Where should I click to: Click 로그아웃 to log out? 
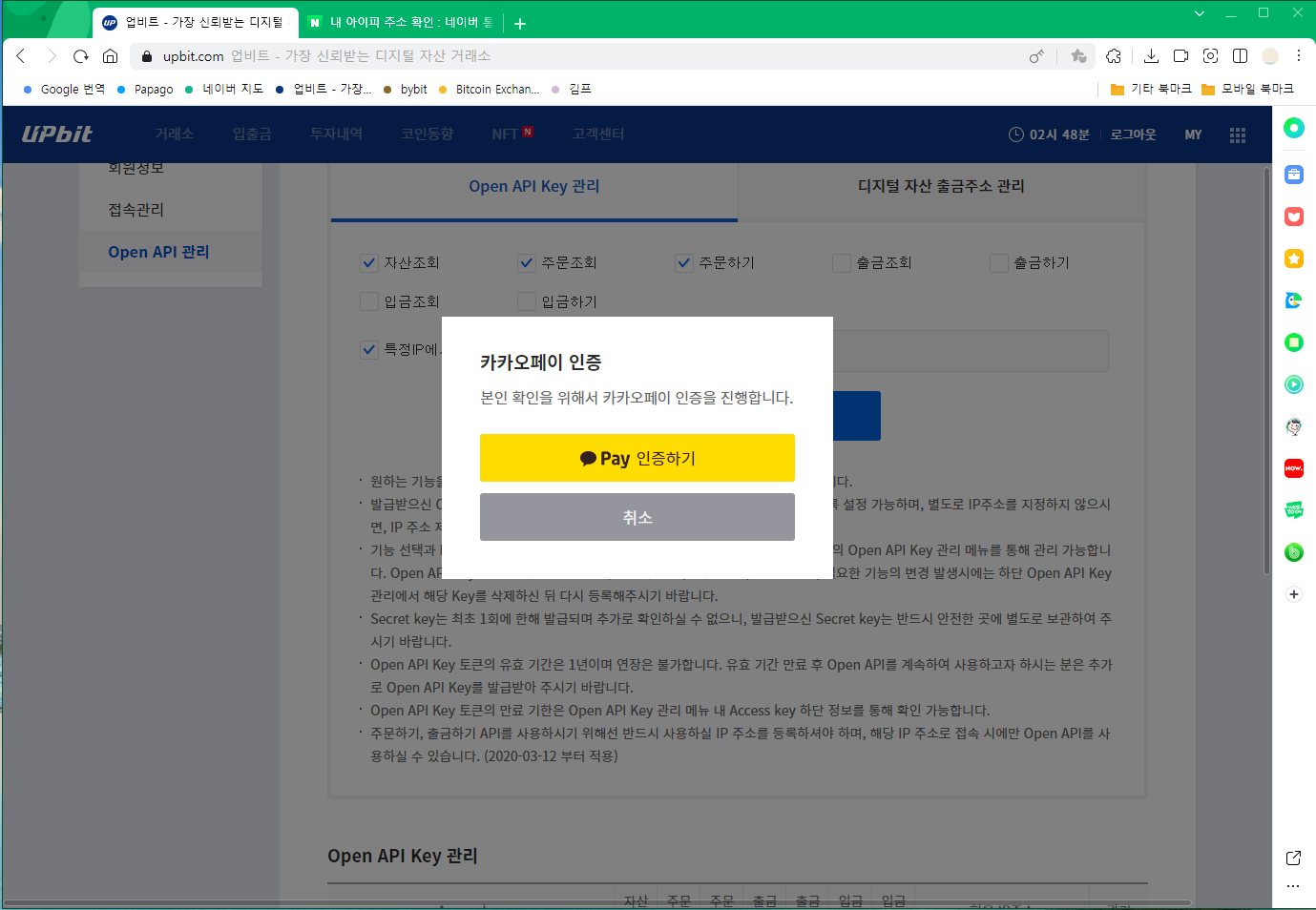point(1133,134)
